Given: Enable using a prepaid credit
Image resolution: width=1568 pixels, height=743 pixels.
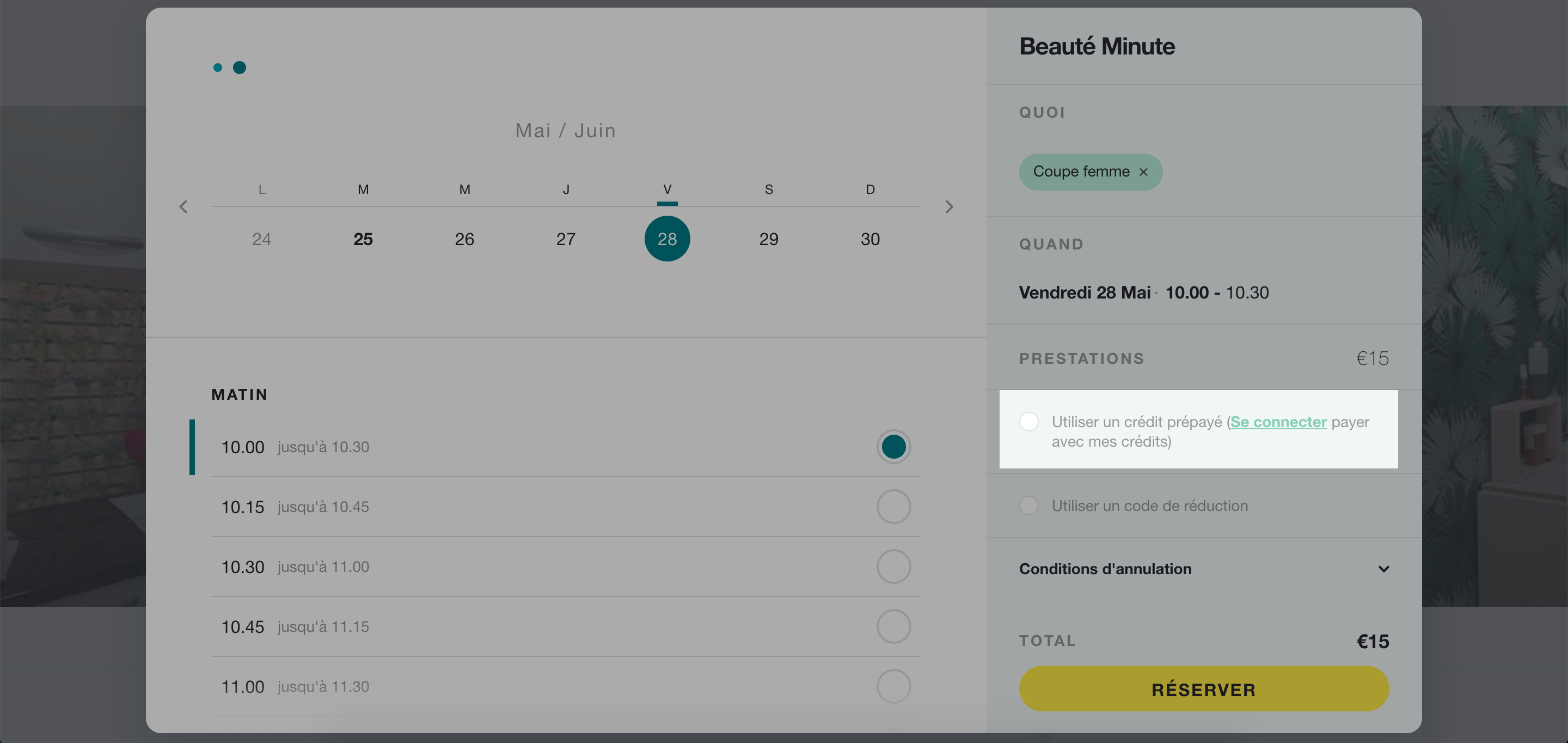Looking at the screenshot, I should click(x=1028, y=422).
